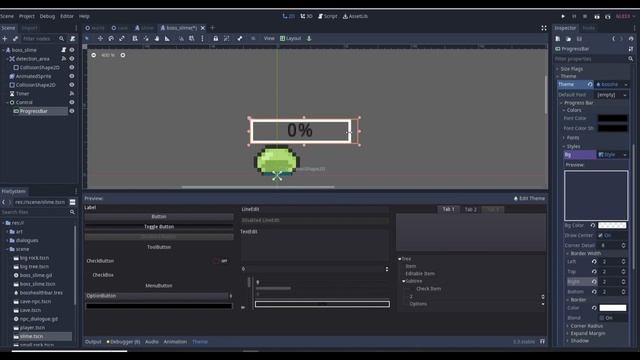This screenshot has height=360, width=640.
Task: Toggle visibility of Control node
Action: click(72, 102)
